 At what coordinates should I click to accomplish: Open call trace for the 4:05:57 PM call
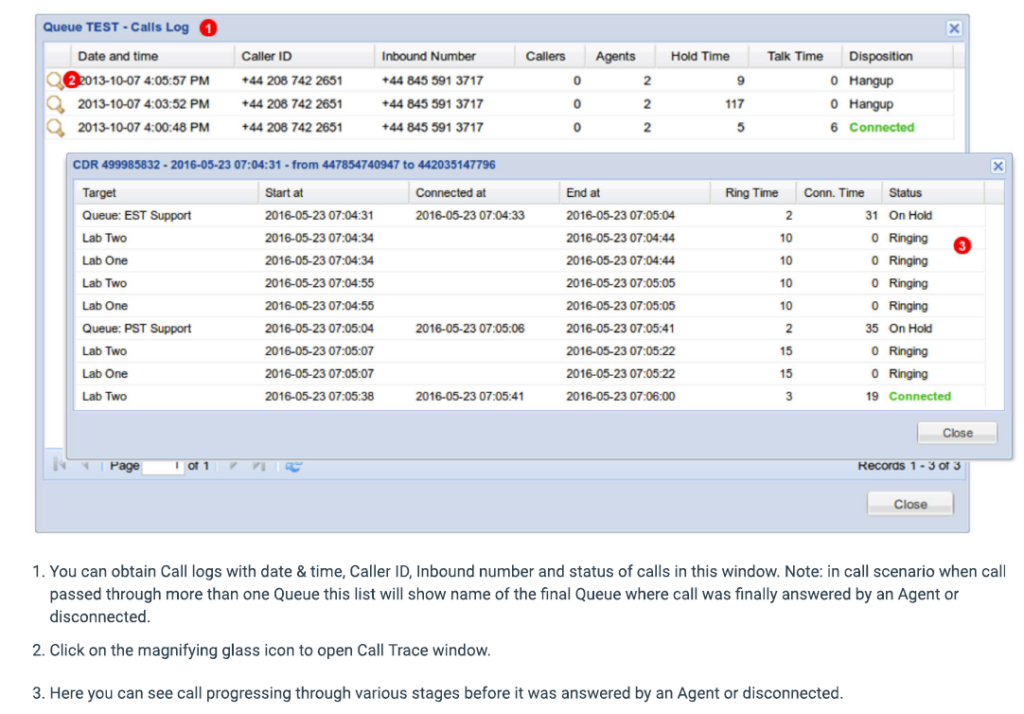[55, 80]
